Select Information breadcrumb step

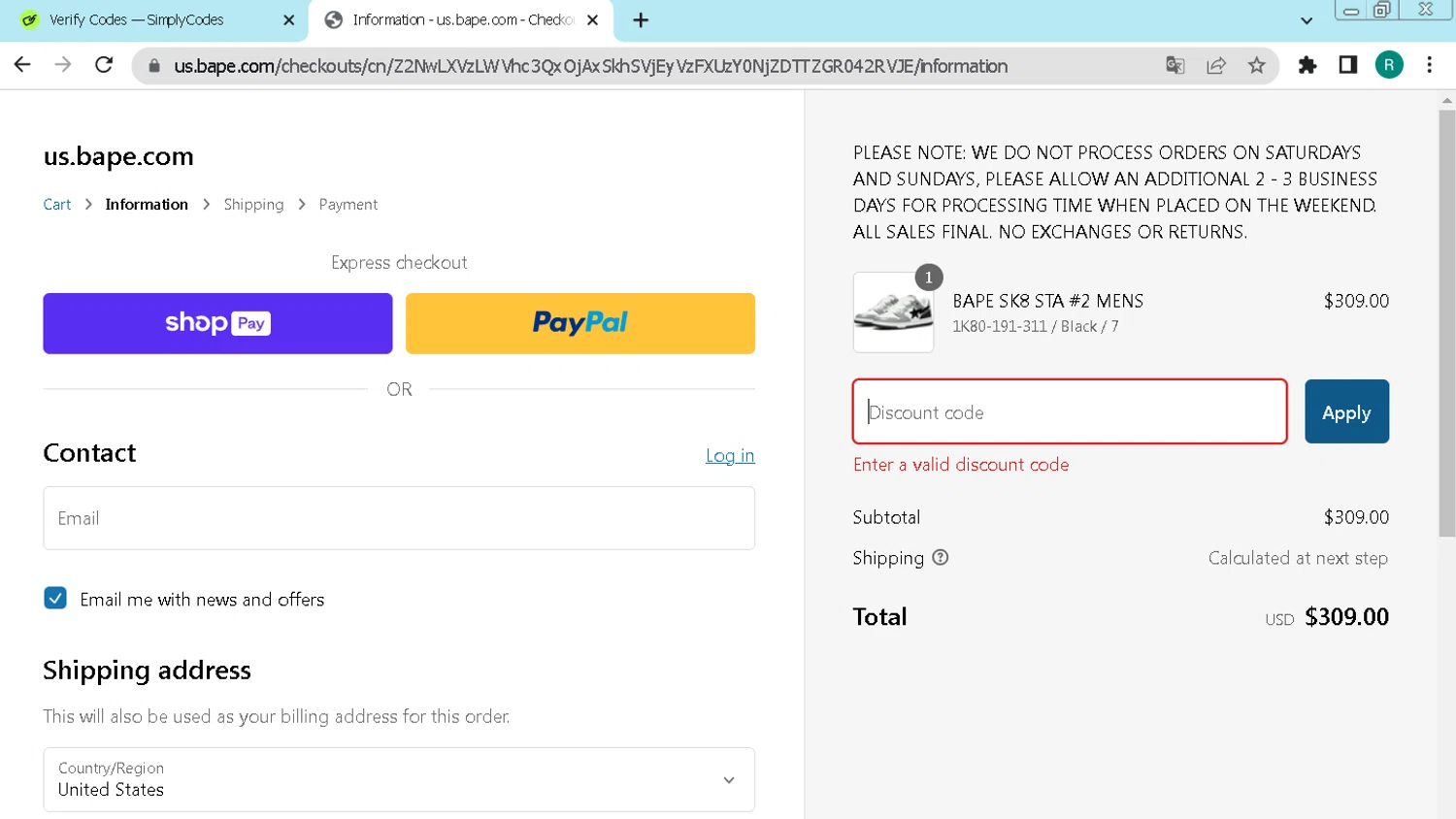(x=147, y=205)
